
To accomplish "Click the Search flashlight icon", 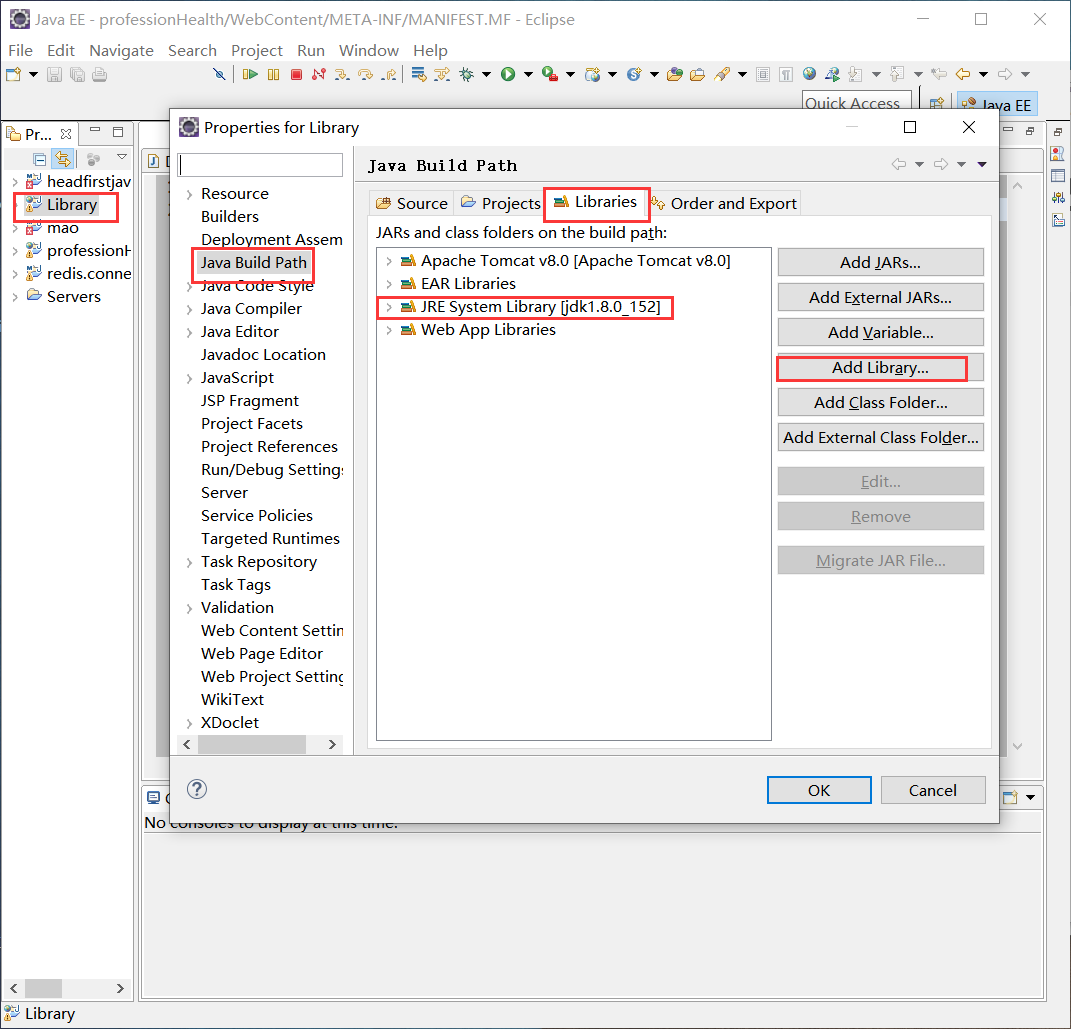I will (x=721, y=74).
